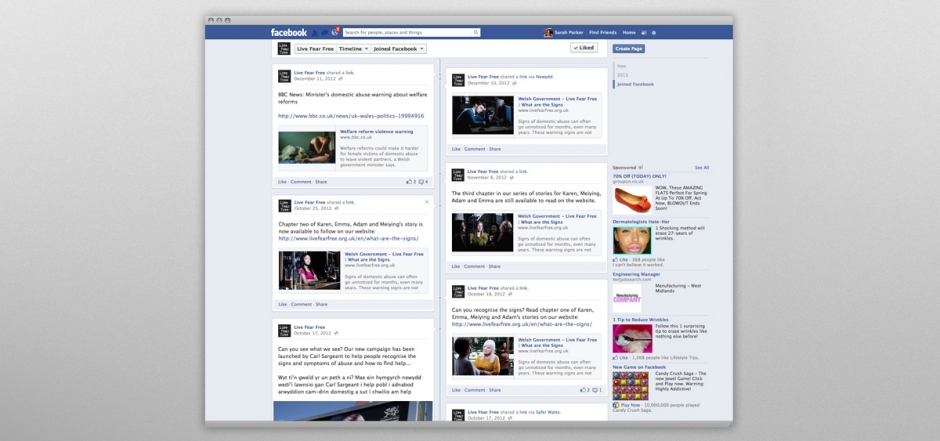Click page avatar on October 17 campaign post
The image size is (940, 441).
[x=284, y=330]
